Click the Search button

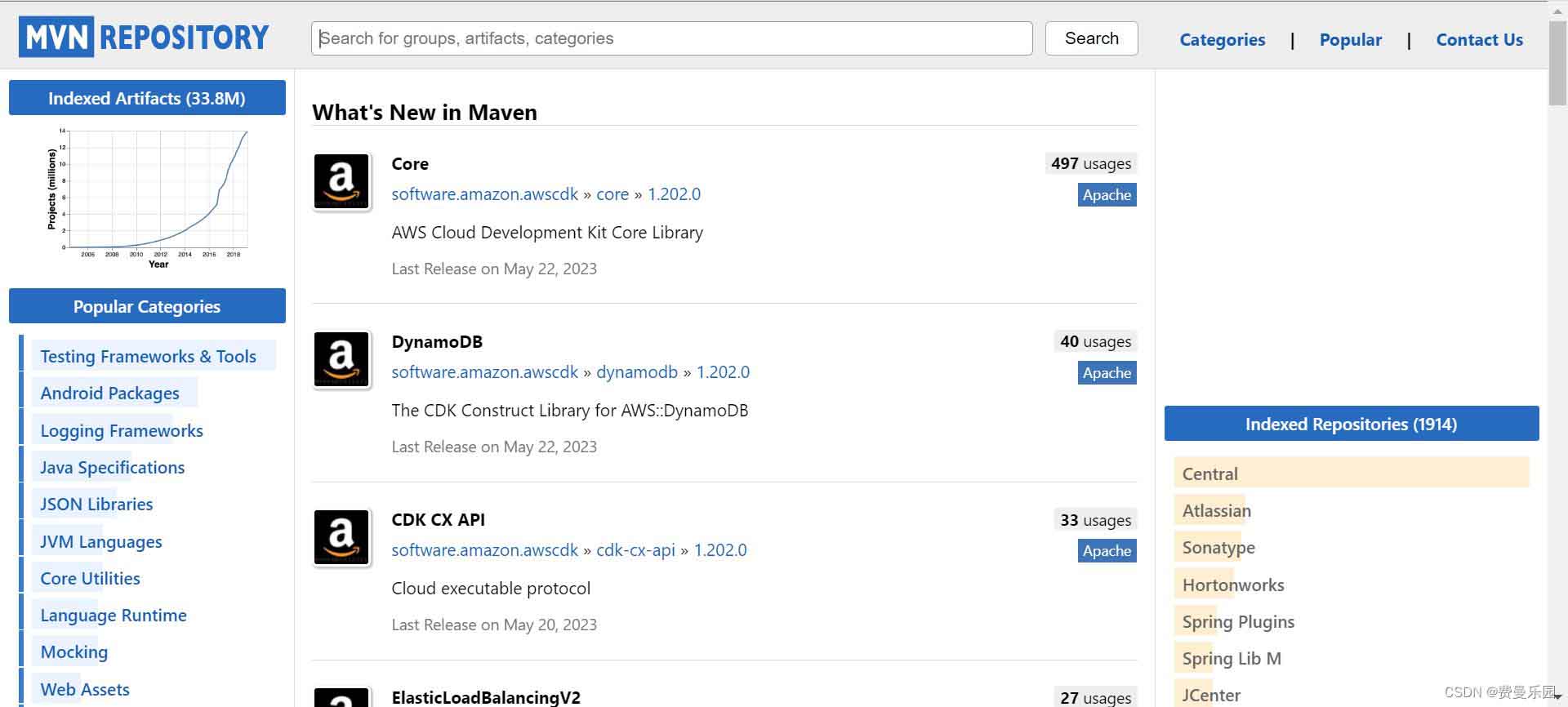1091,38
